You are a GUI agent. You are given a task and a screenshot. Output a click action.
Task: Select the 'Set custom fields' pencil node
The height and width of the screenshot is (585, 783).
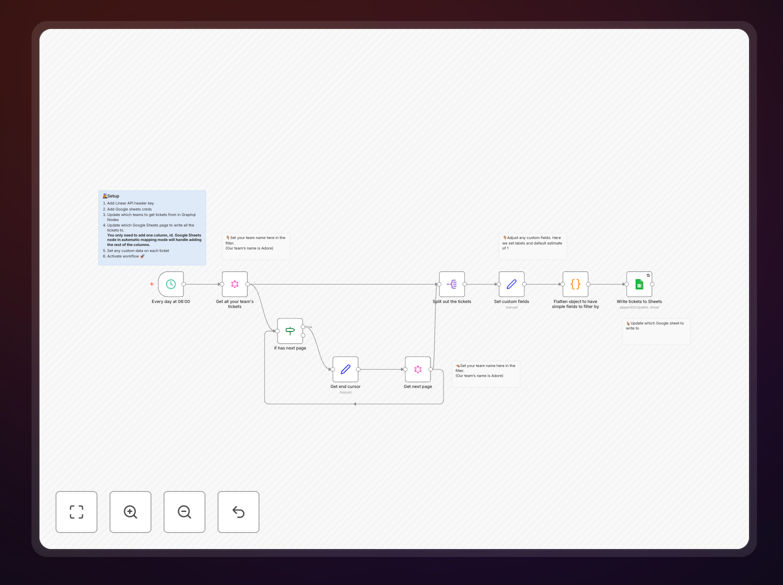(x=511, y=284)
